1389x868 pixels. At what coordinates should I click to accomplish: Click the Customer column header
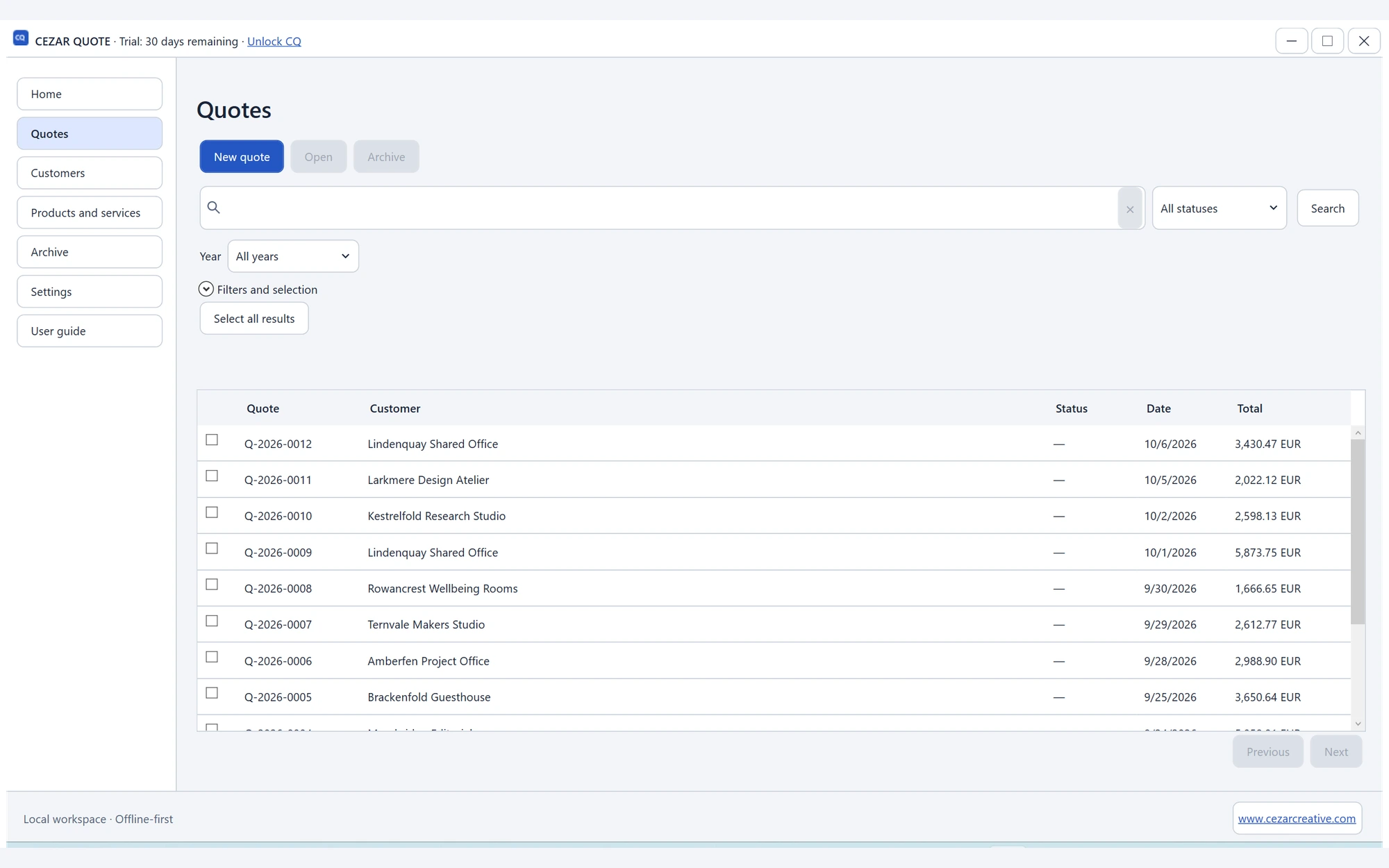pos(394,408)
